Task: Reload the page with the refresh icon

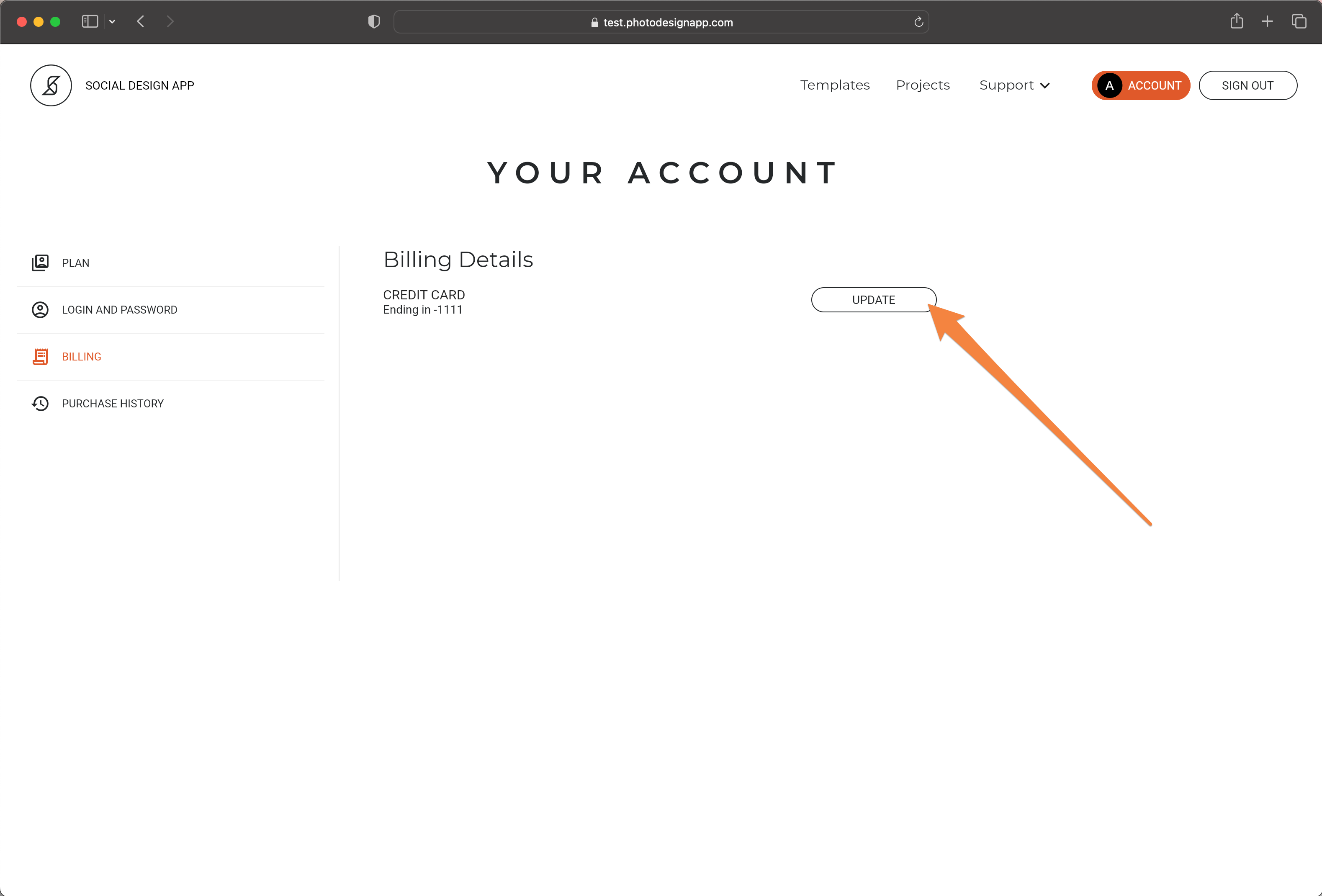Action: pos(918,22)
